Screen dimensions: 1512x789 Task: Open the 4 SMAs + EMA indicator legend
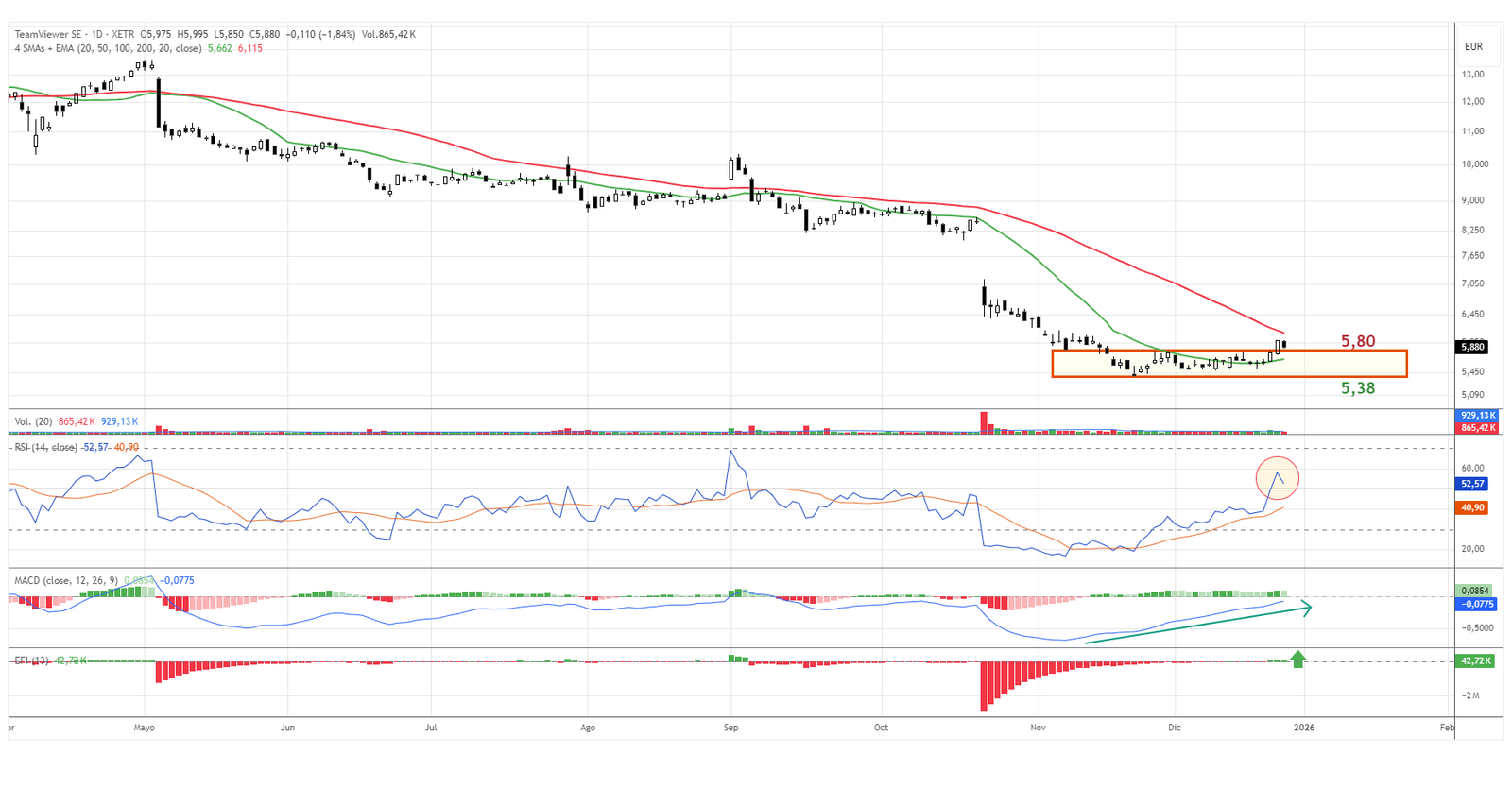[x=108, y=48]
